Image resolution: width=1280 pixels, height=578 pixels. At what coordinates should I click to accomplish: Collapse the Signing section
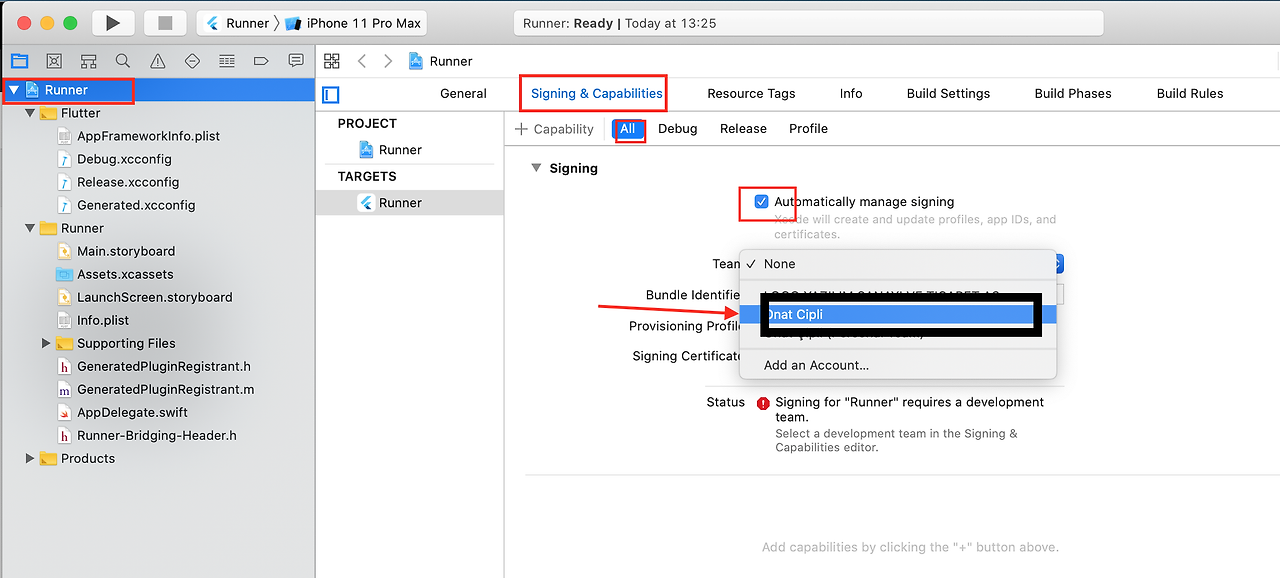tap(536, 168)
